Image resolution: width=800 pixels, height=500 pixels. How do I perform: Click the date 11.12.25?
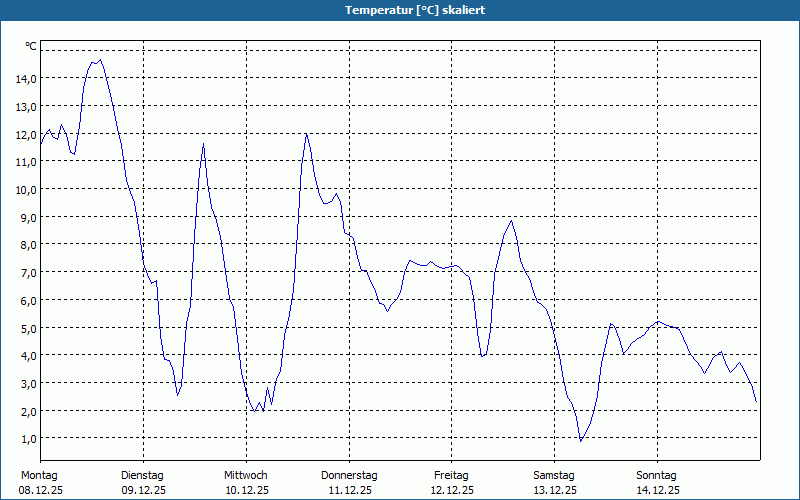point(349,490)
